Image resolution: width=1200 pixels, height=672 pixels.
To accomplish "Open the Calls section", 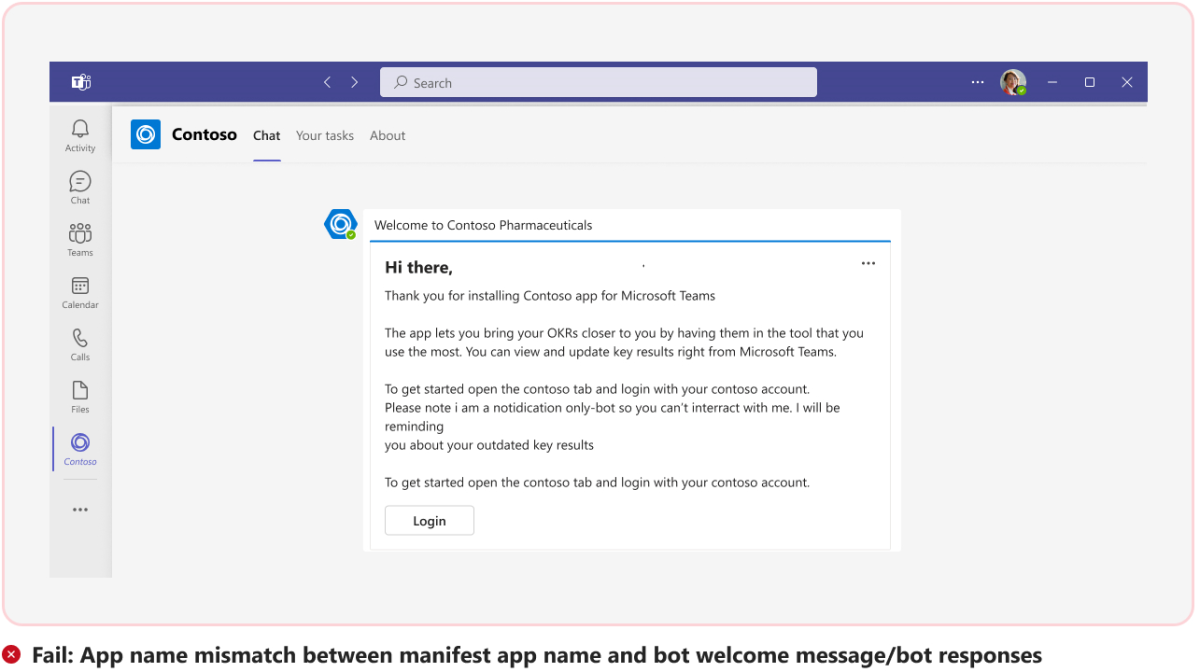I will (x=80, y=342).
